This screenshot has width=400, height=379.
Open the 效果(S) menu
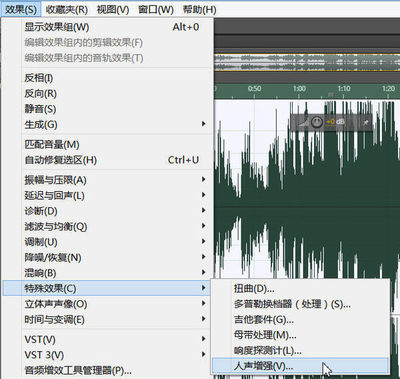click(x=21, y=9)
